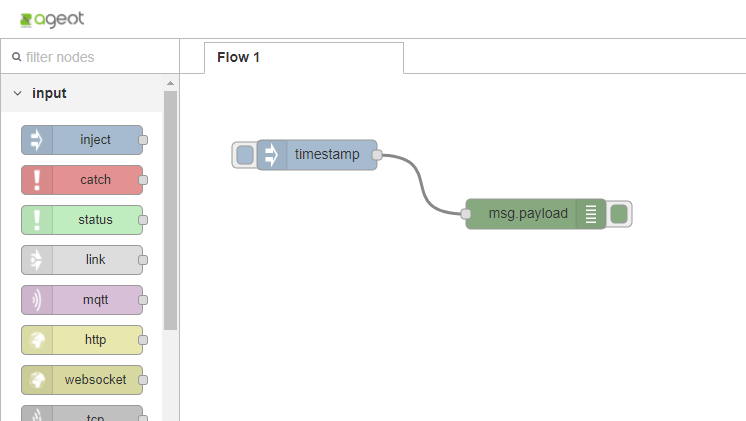Select the timestamp node on canvas
This screenshot has height=421, width=746.
click(x=327, y=155)
